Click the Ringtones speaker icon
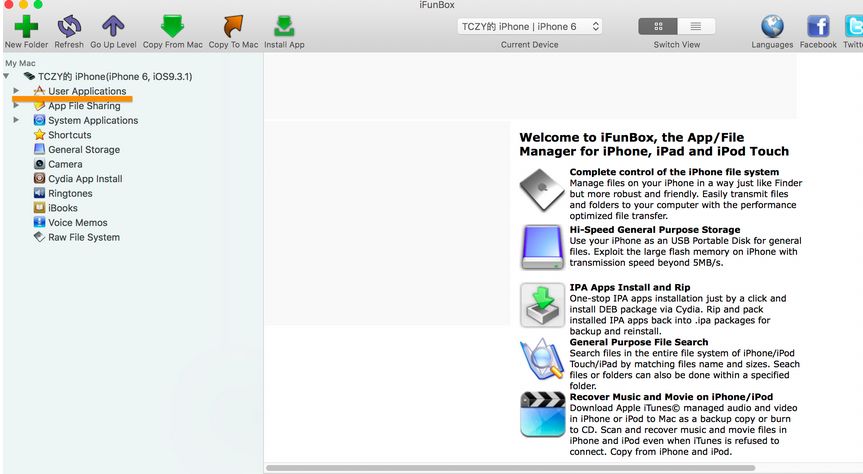 [39, 193]
